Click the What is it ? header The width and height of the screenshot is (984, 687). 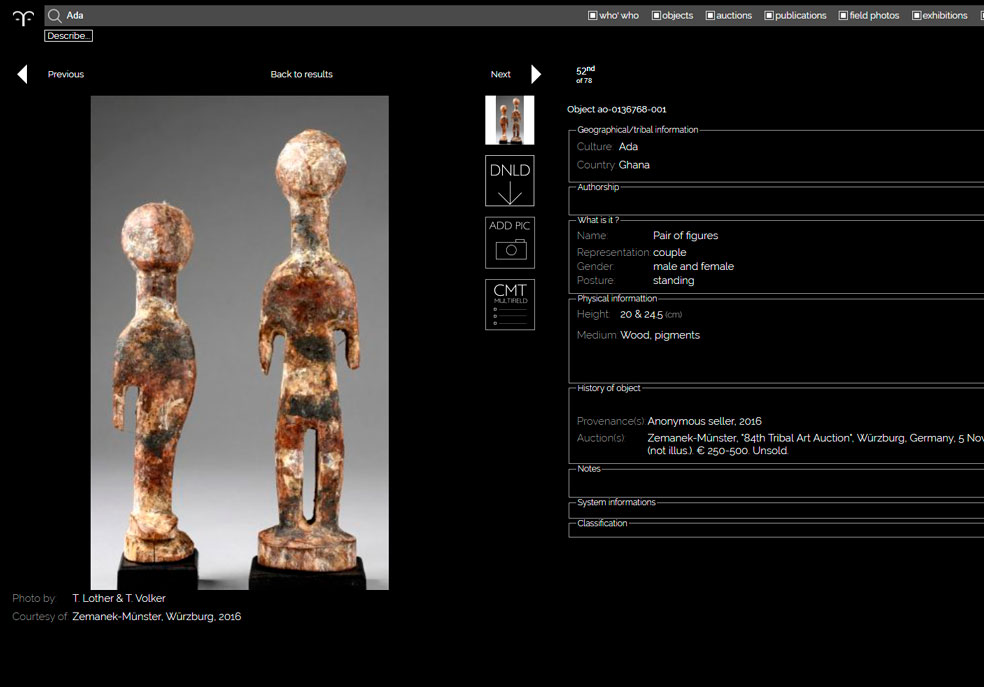598,220
